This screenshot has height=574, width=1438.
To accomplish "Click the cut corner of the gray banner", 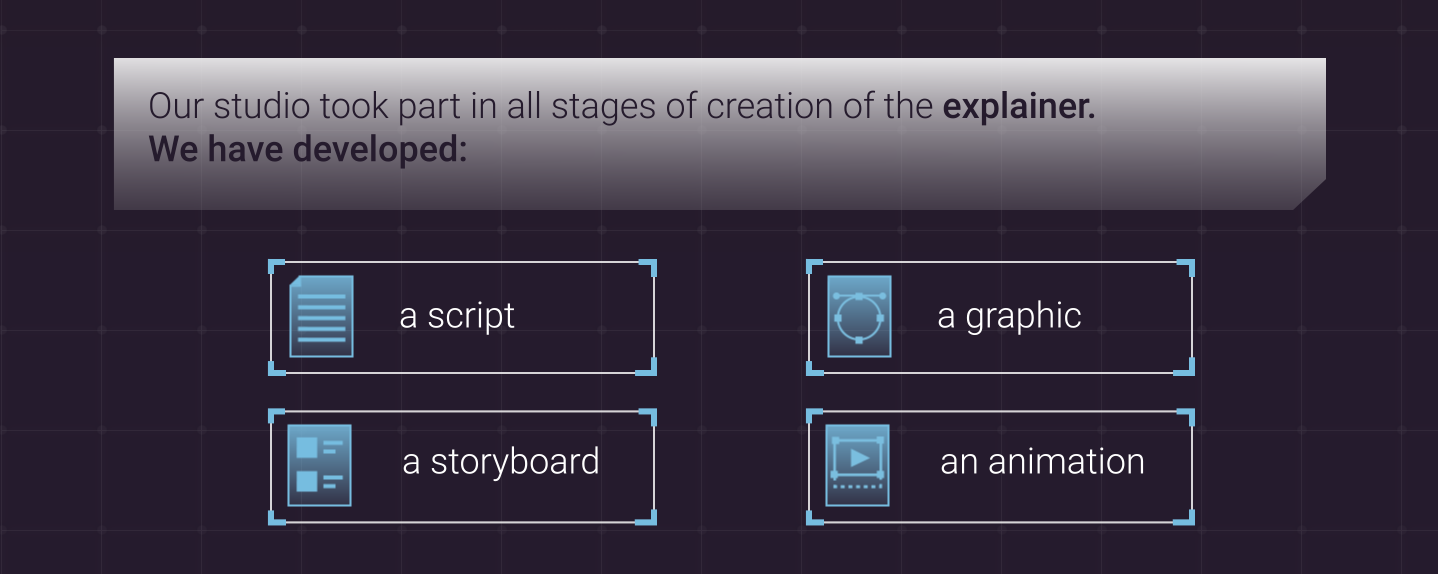I will point(1311,195).
